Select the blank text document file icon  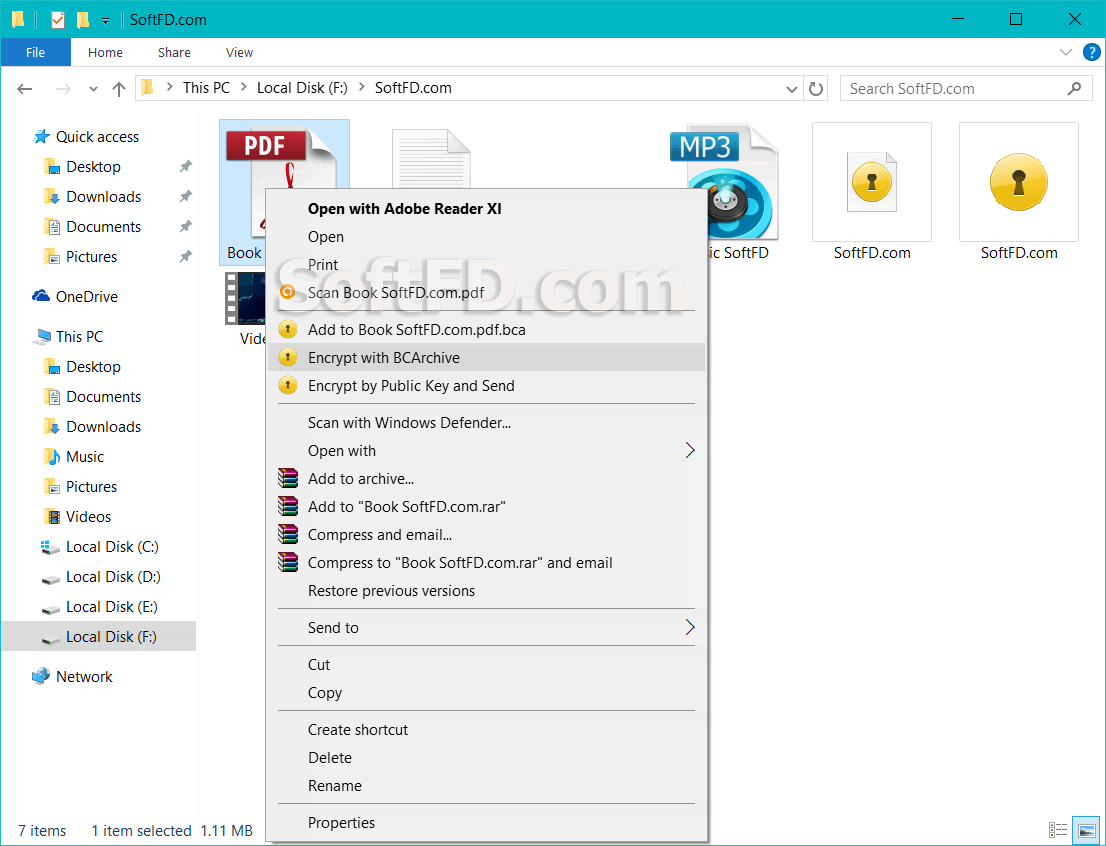(x=431, y=159)
